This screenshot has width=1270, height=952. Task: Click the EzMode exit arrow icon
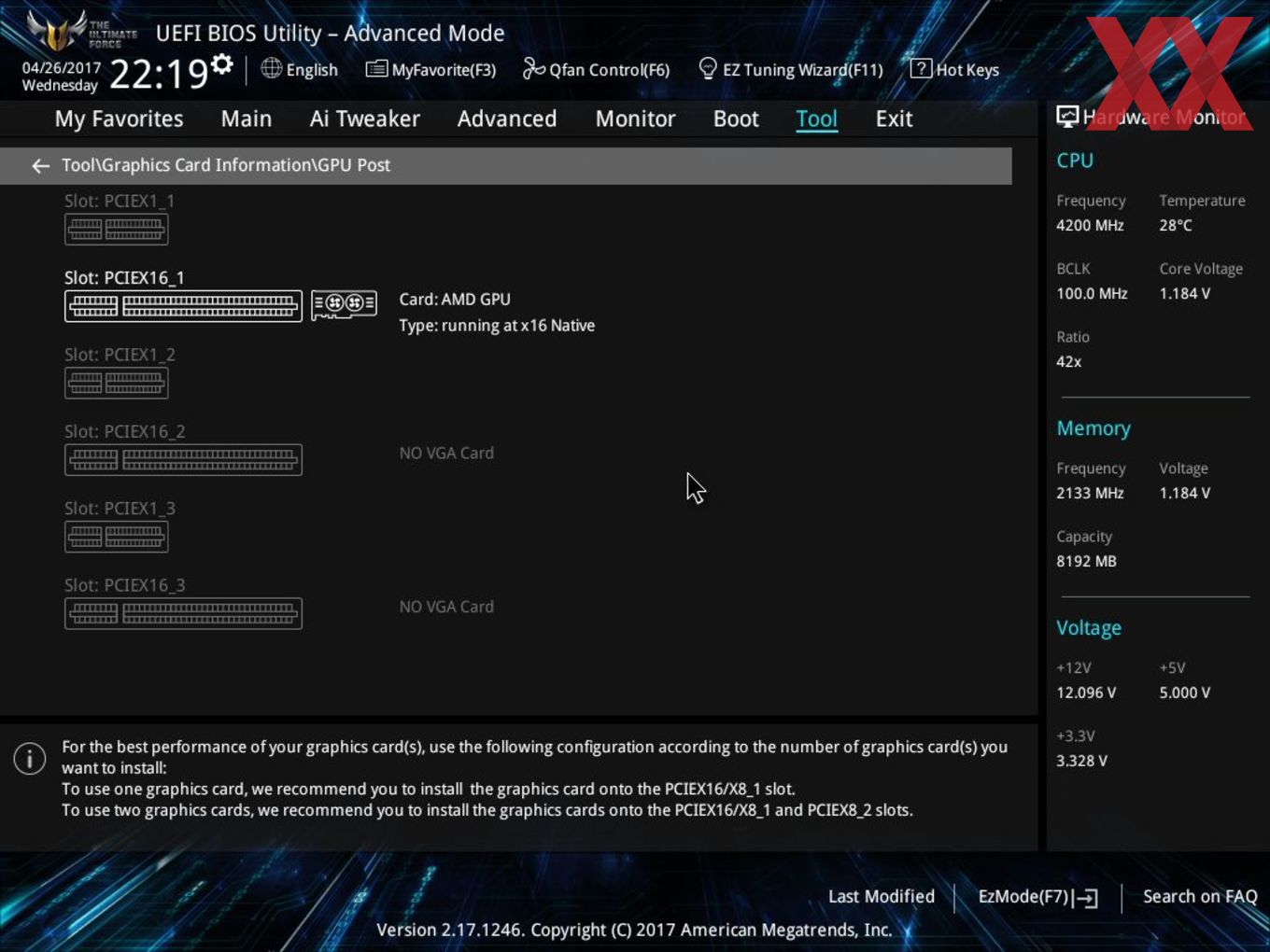(x=1085, y=898)
